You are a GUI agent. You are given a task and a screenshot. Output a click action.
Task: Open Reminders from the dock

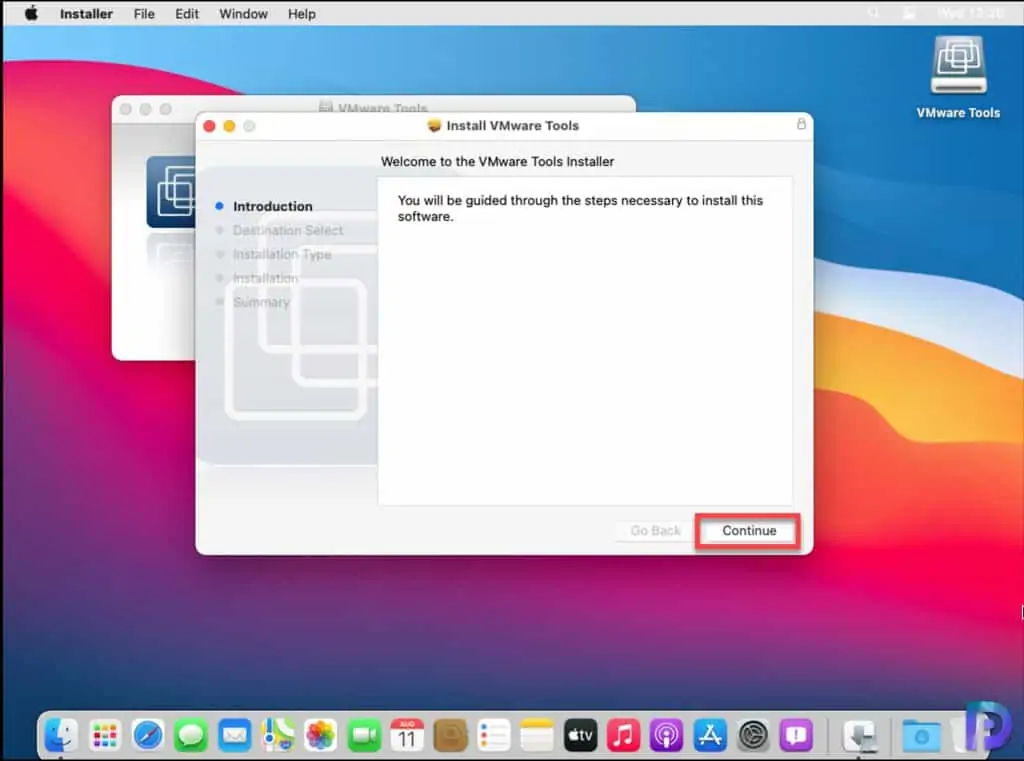click(x=494, y=736)
